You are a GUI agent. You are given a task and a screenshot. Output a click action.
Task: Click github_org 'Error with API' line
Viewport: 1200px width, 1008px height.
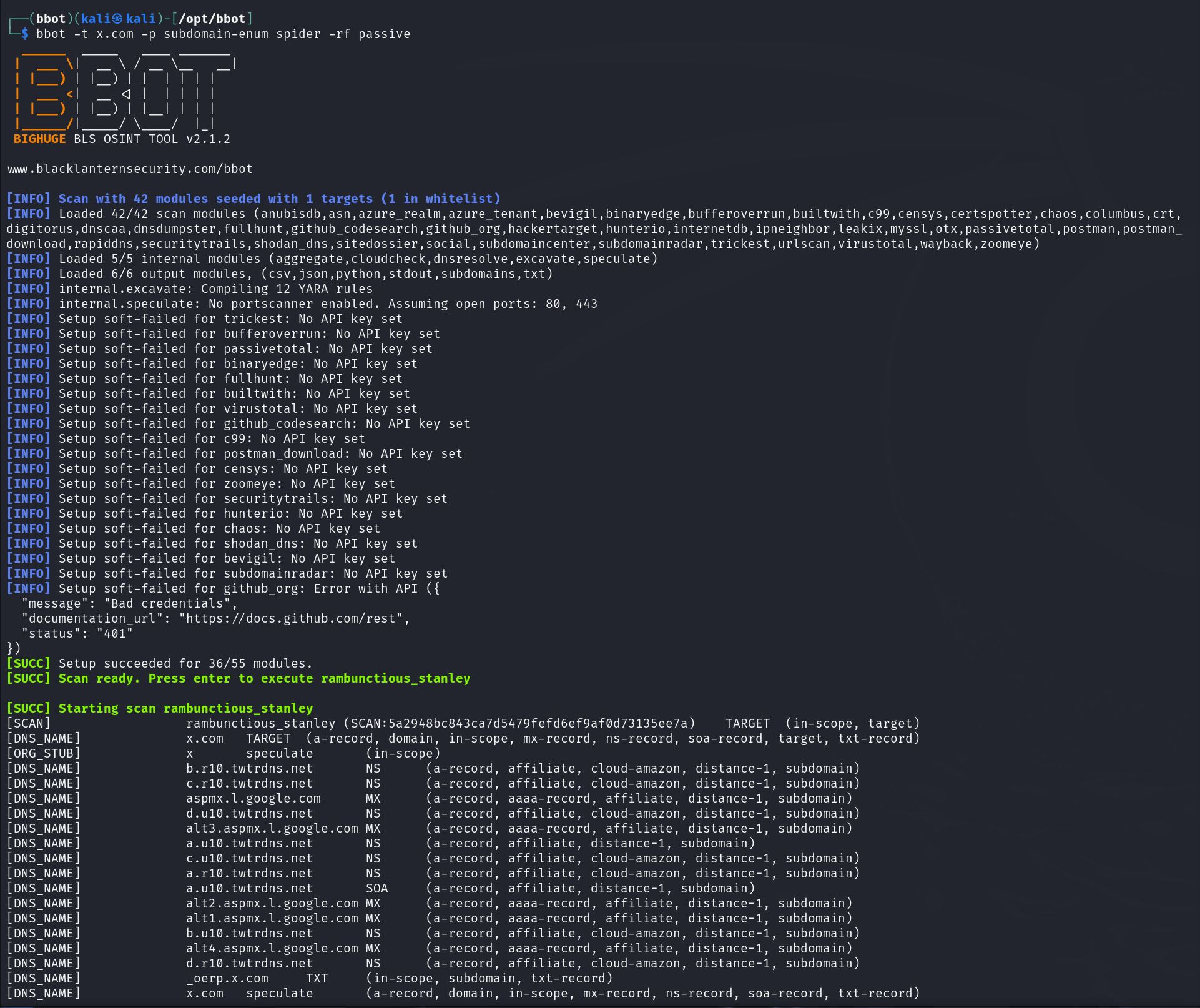coord(223,588)
